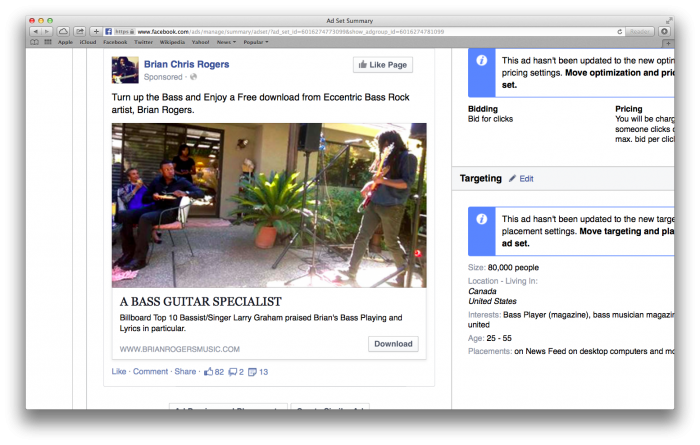Add bookmark with plus button
This screenshot has width=700, height=445.
(x=96, y=32)
